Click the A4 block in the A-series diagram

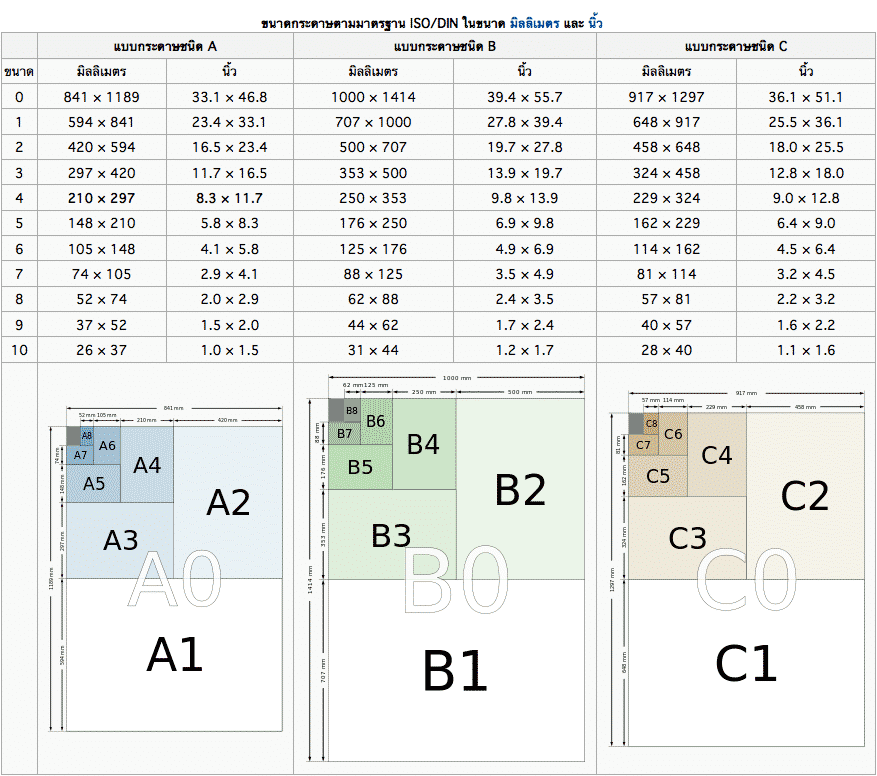[147, 465]
